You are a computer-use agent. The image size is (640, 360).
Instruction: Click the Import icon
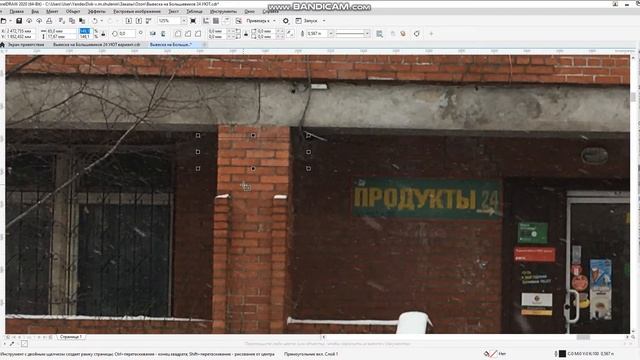(x=129, y=20)
